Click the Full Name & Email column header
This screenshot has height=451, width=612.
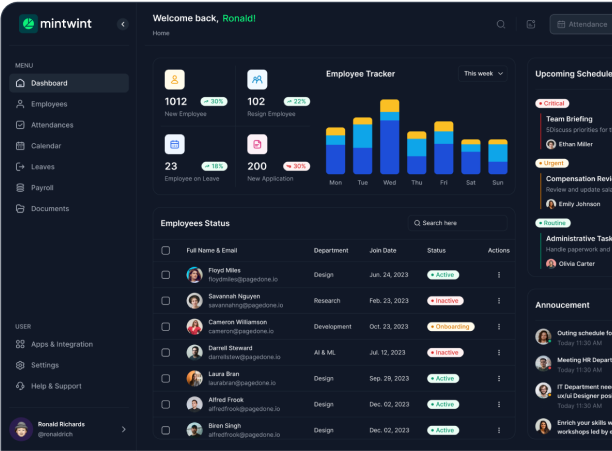click(212, 250)
